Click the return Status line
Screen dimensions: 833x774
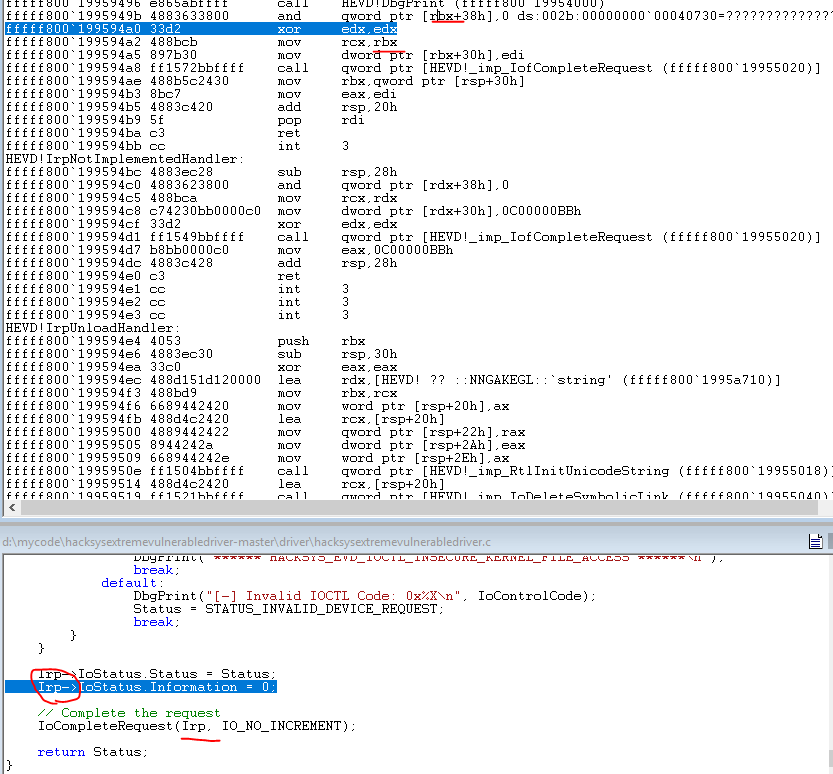(92, 752)
